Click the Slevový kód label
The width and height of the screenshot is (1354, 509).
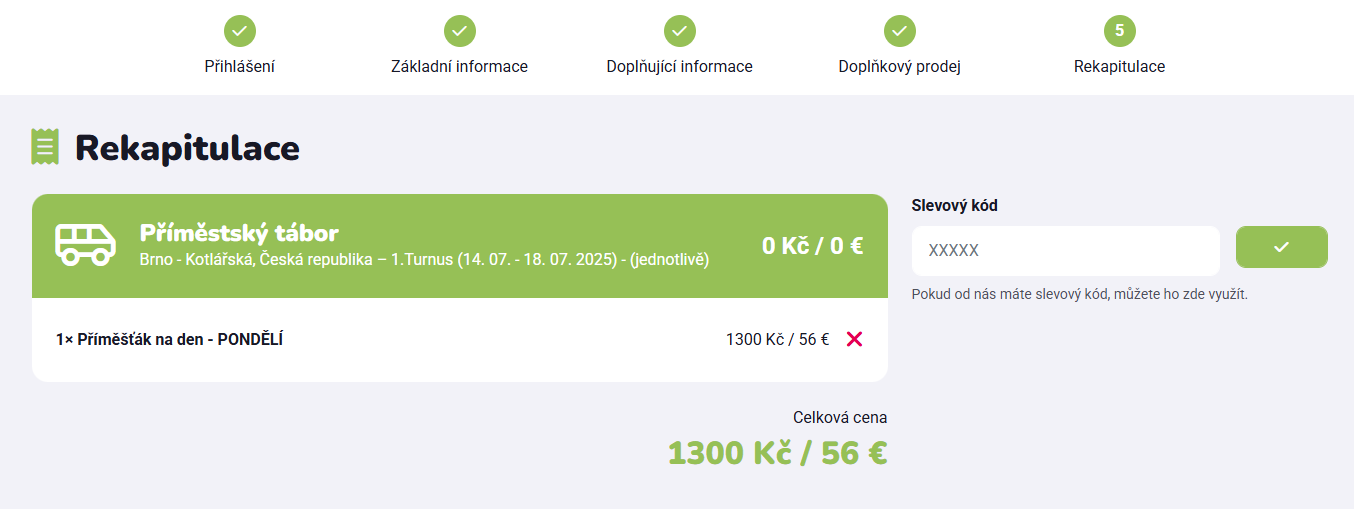pyautogui.click(x=954, y=206)
